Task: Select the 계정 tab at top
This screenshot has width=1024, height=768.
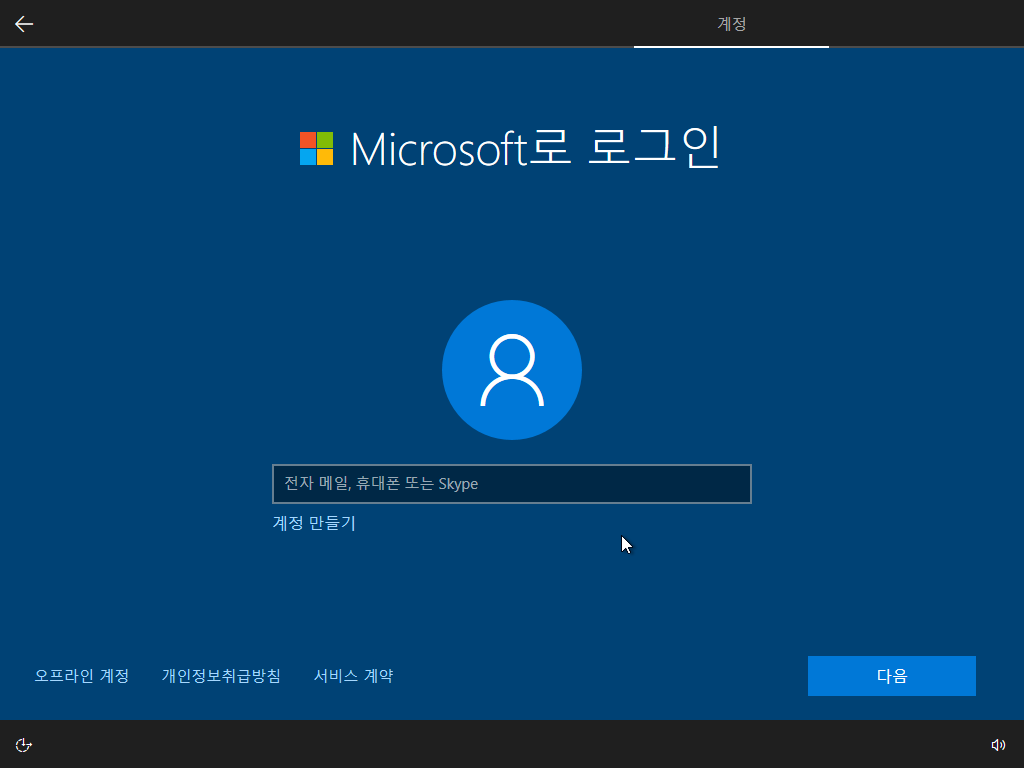Action: coord(731,24)
